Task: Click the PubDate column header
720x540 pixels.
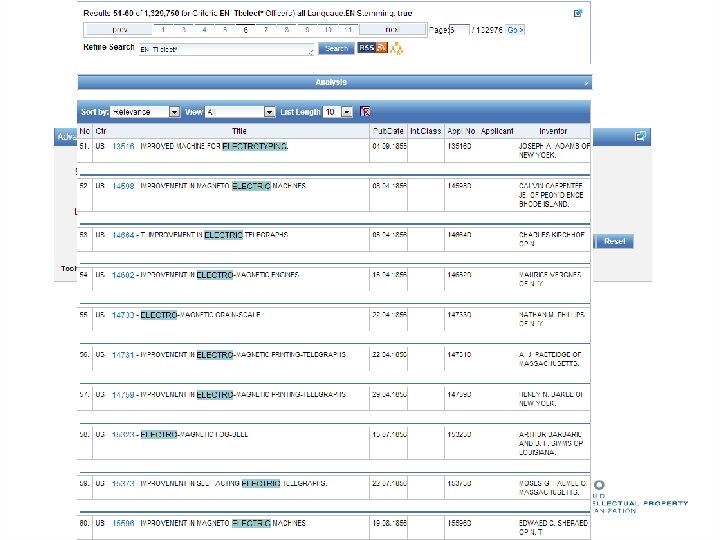Action: 388,131
